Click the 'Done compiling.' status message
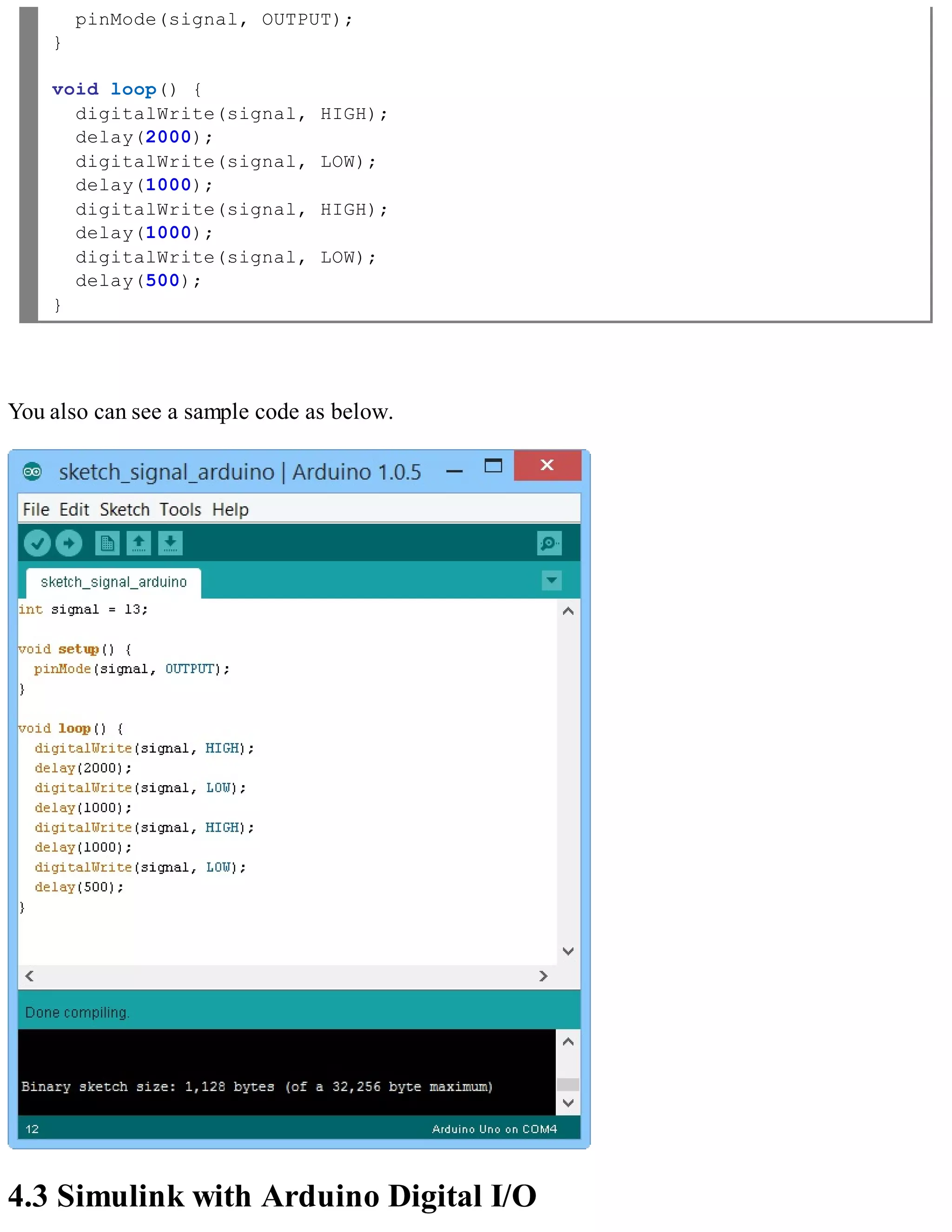Screen dimensions: 952x1232 [x=77, y=1013]
